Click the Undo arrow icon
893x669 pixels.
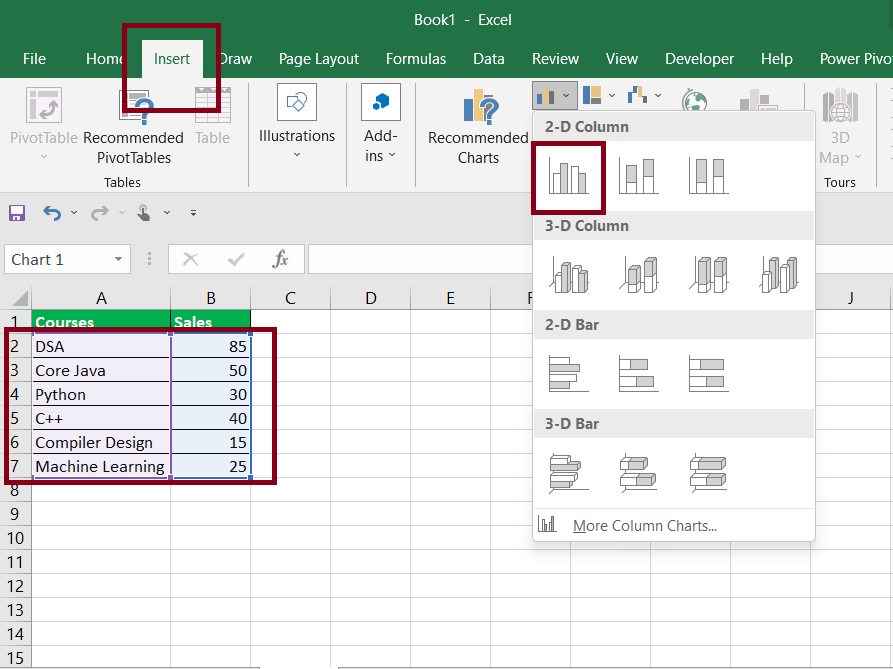pos(52,213)
